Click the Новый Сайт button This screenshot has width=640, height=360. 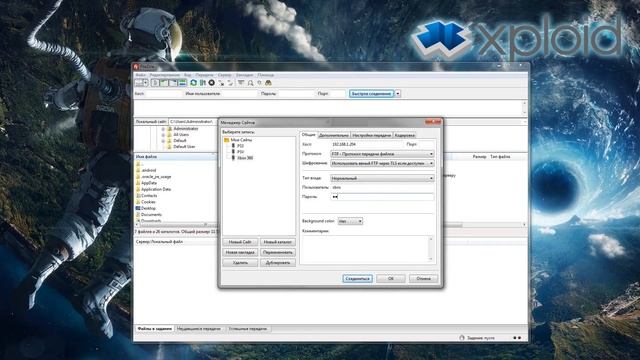(x=240, y=242)
